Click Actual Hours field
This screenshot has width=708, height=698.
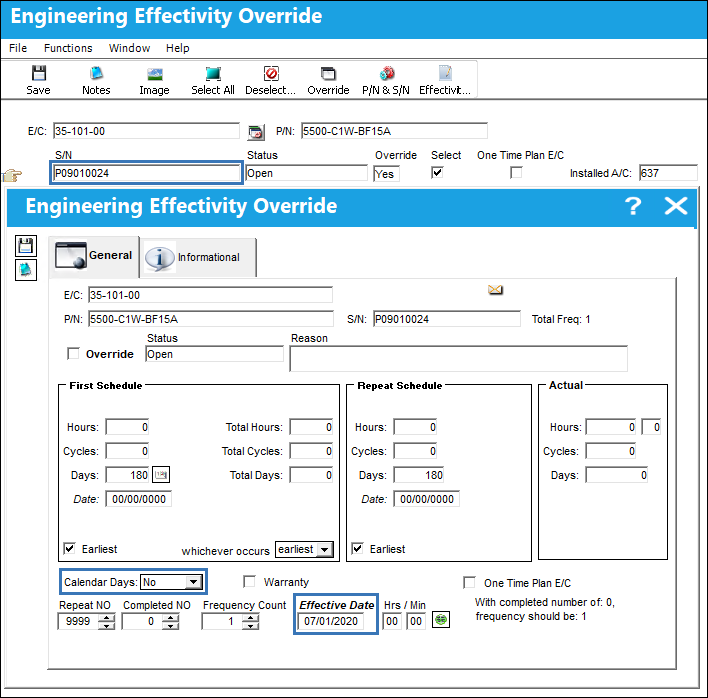click(610, 427)
